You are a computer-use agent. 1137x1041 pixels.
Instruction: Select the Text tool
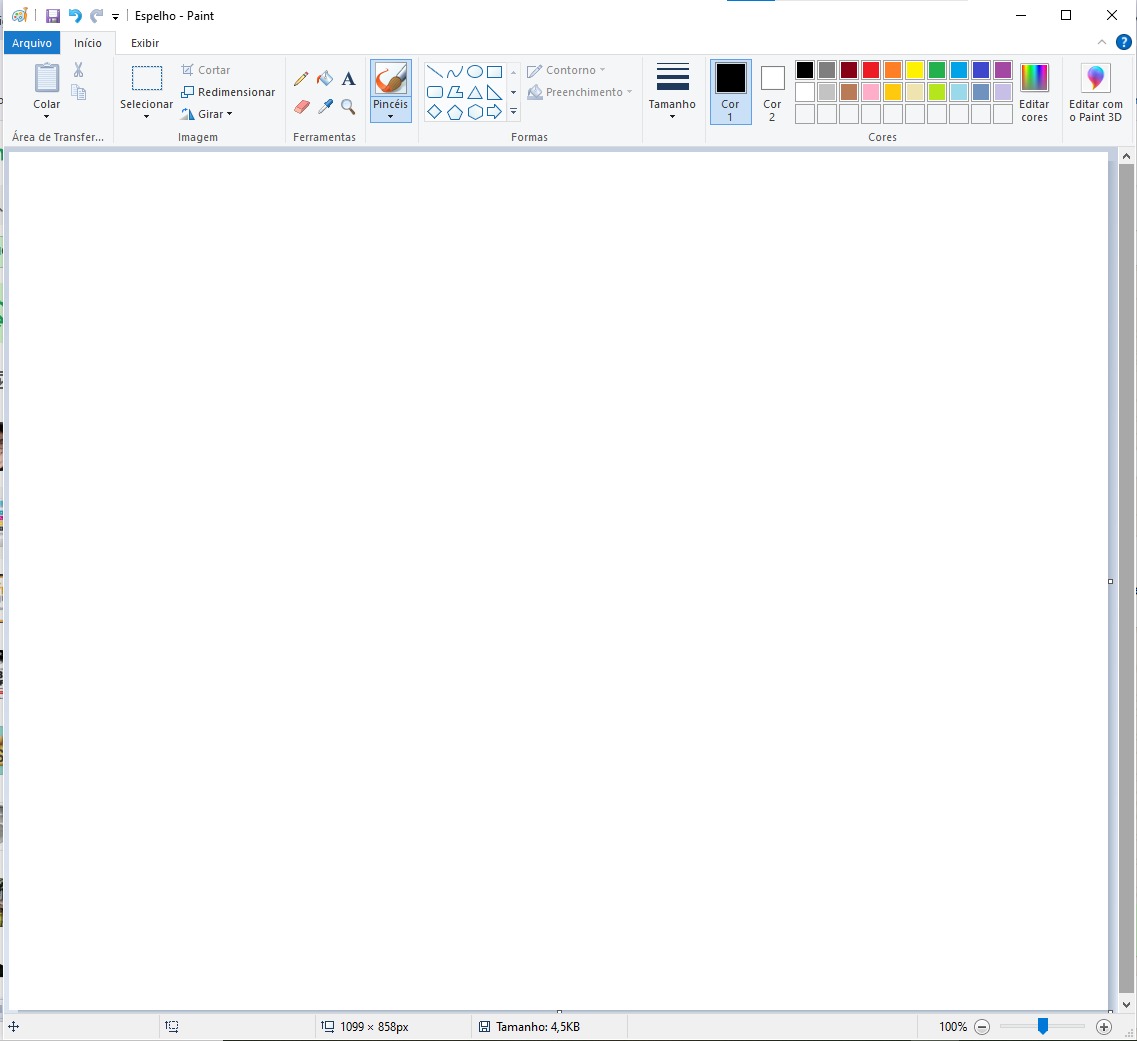348,79
